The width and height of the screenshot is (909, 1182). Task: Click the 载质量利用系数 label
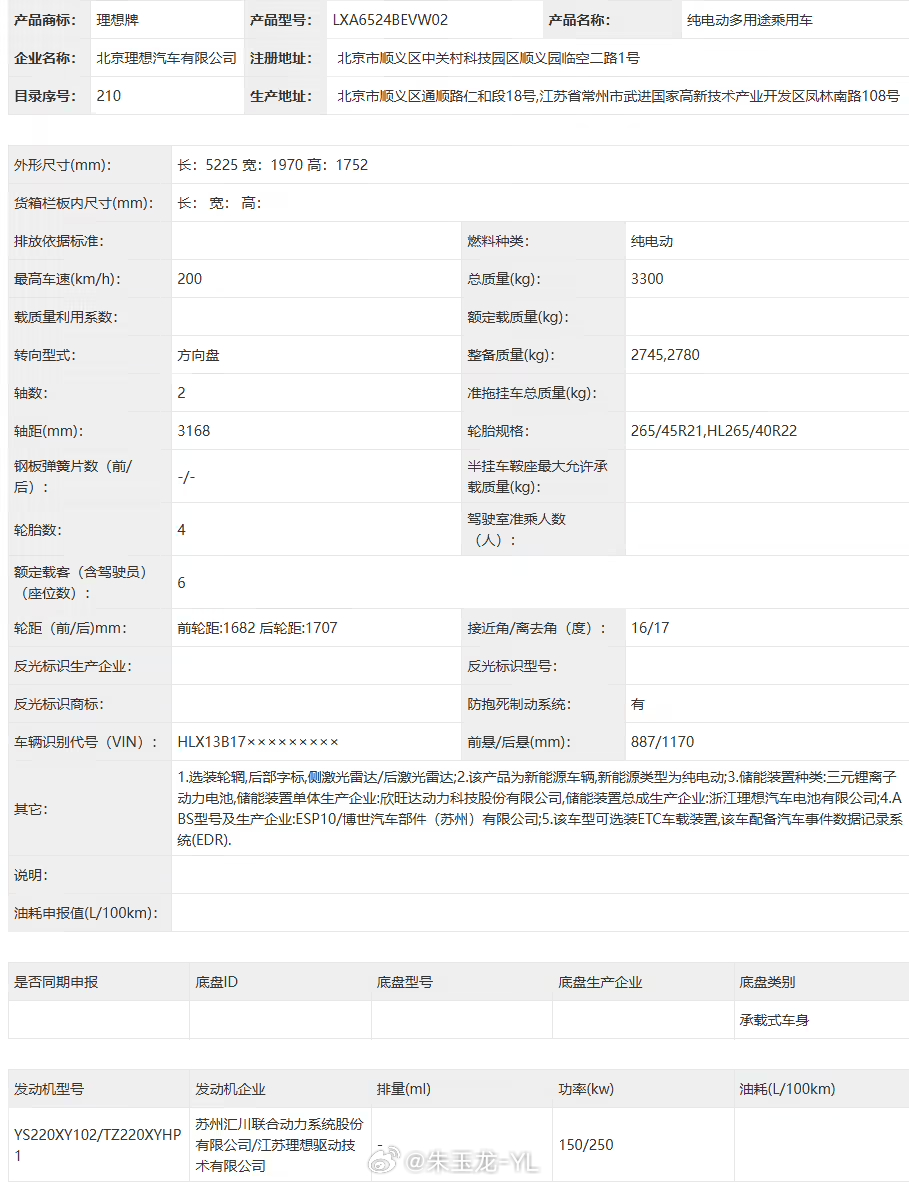click(66, 317)
